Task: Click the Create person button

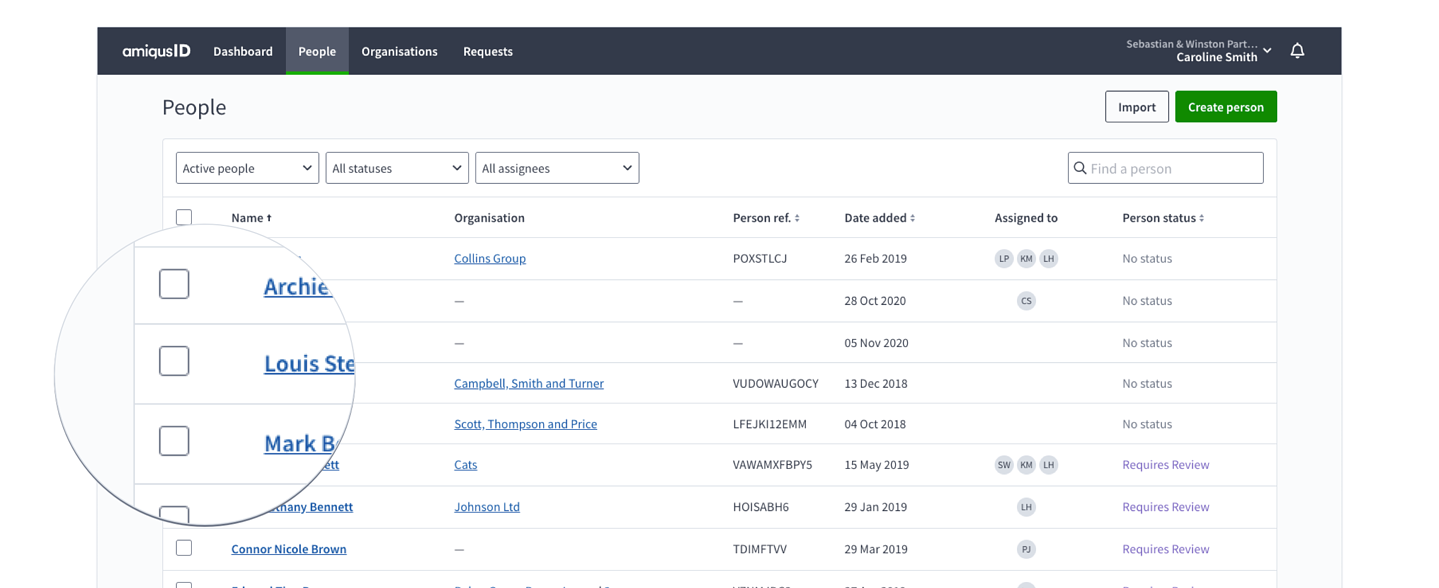Action: tap(1226, 107)
